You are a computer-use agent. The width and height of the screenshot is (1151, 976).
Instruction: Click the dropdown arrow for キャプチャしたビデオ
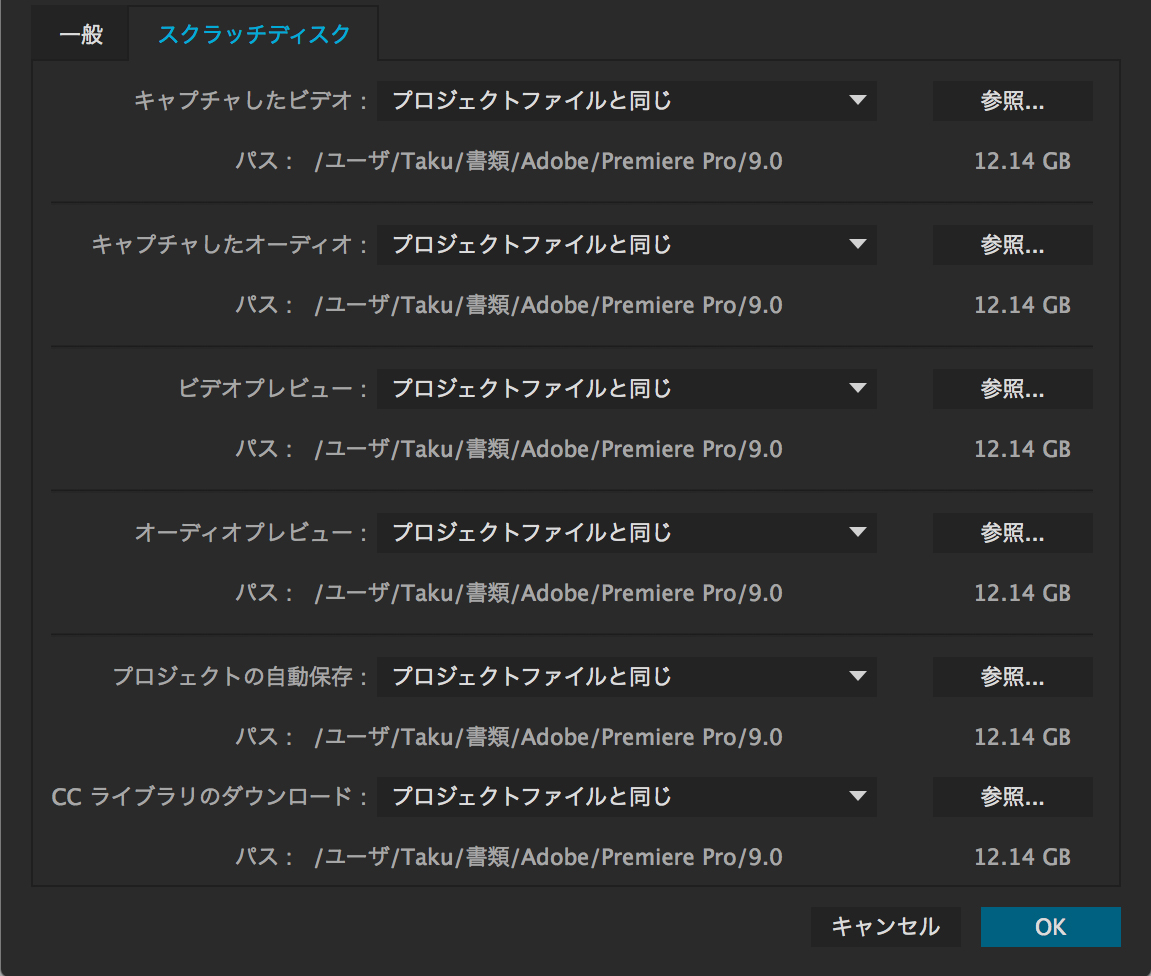pyautogui.click(x=857, y=100)
